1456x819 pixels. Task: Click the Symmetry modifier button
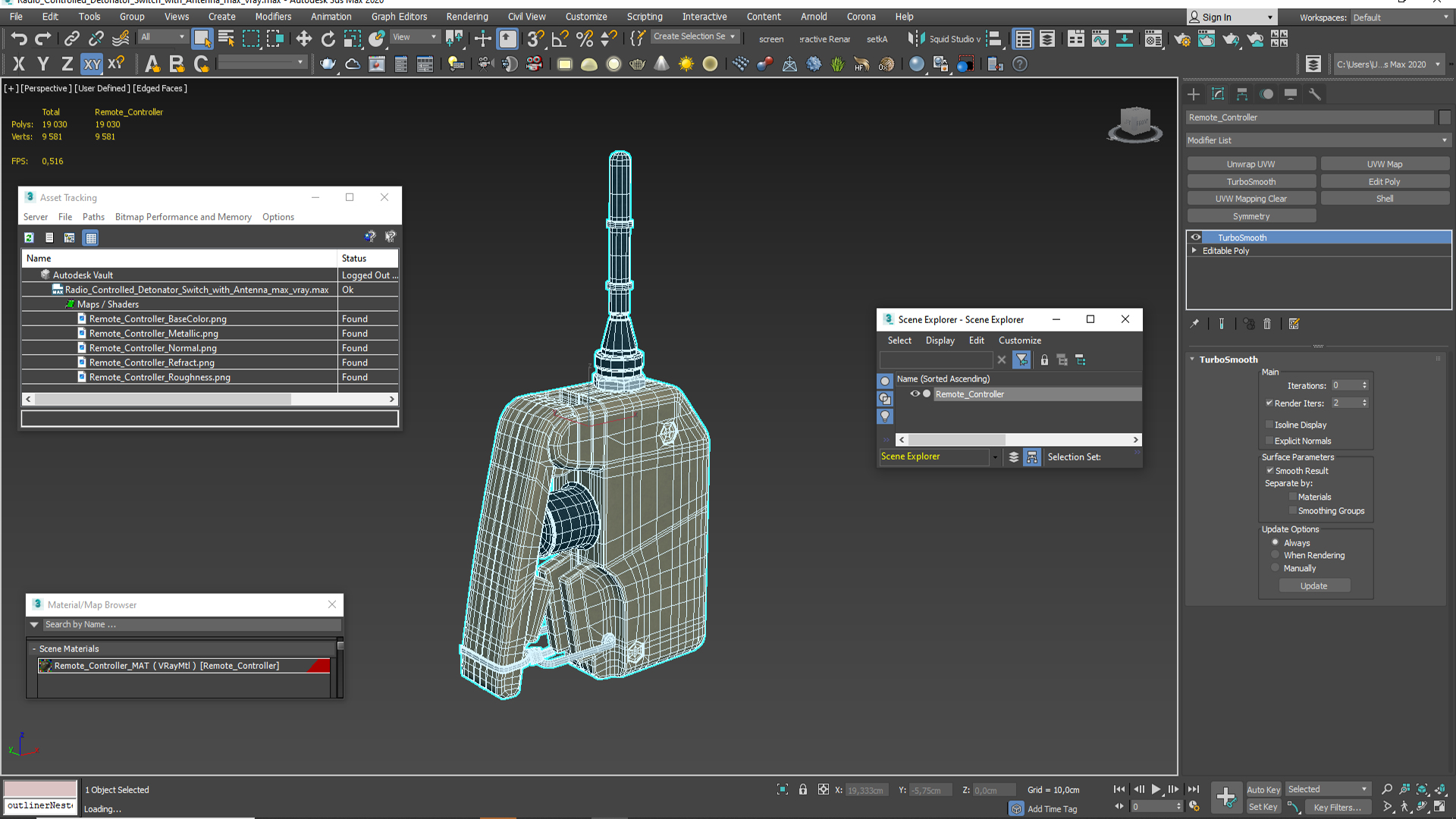click(1251, 216)
